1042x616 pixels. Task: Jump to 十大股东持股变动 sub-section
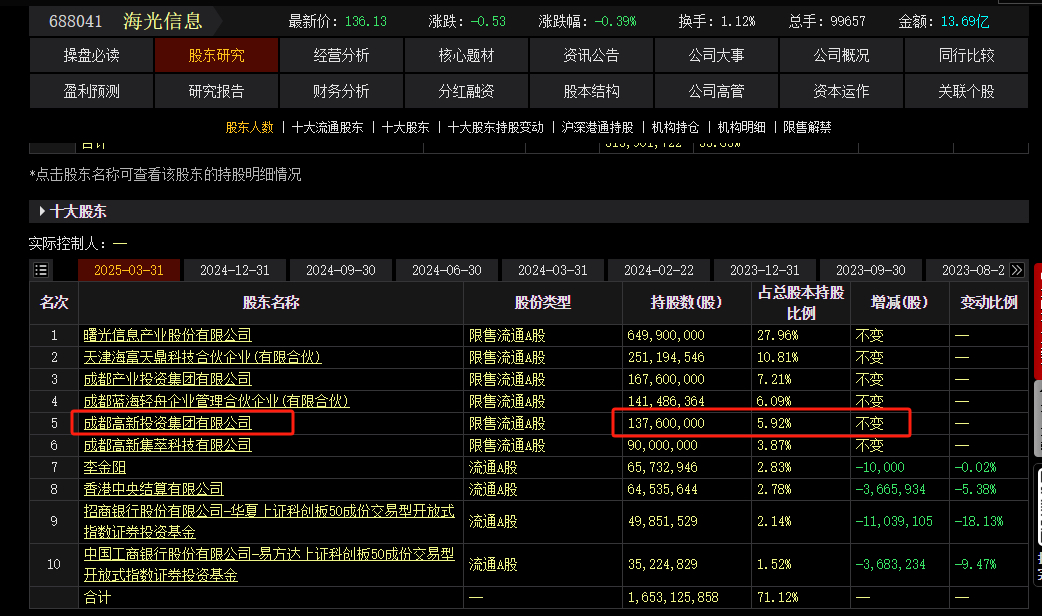496,127
